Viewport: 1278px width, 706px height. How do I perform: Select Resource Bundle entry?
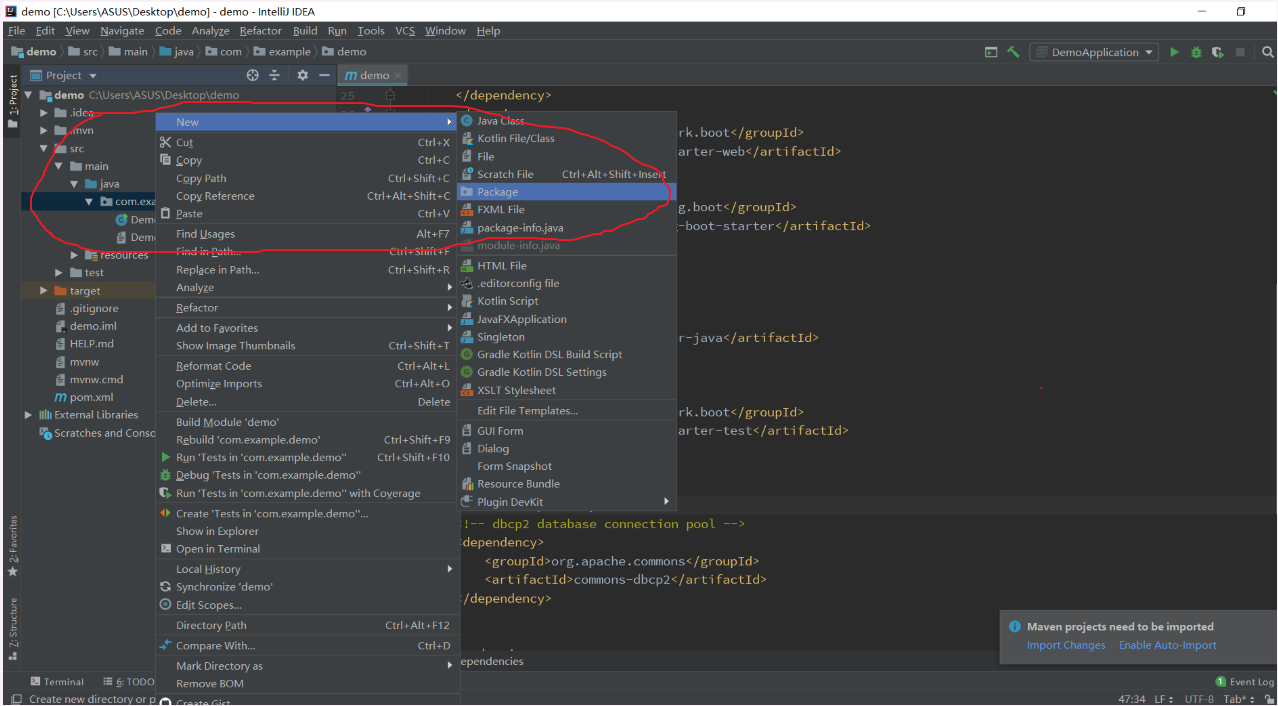566,484
